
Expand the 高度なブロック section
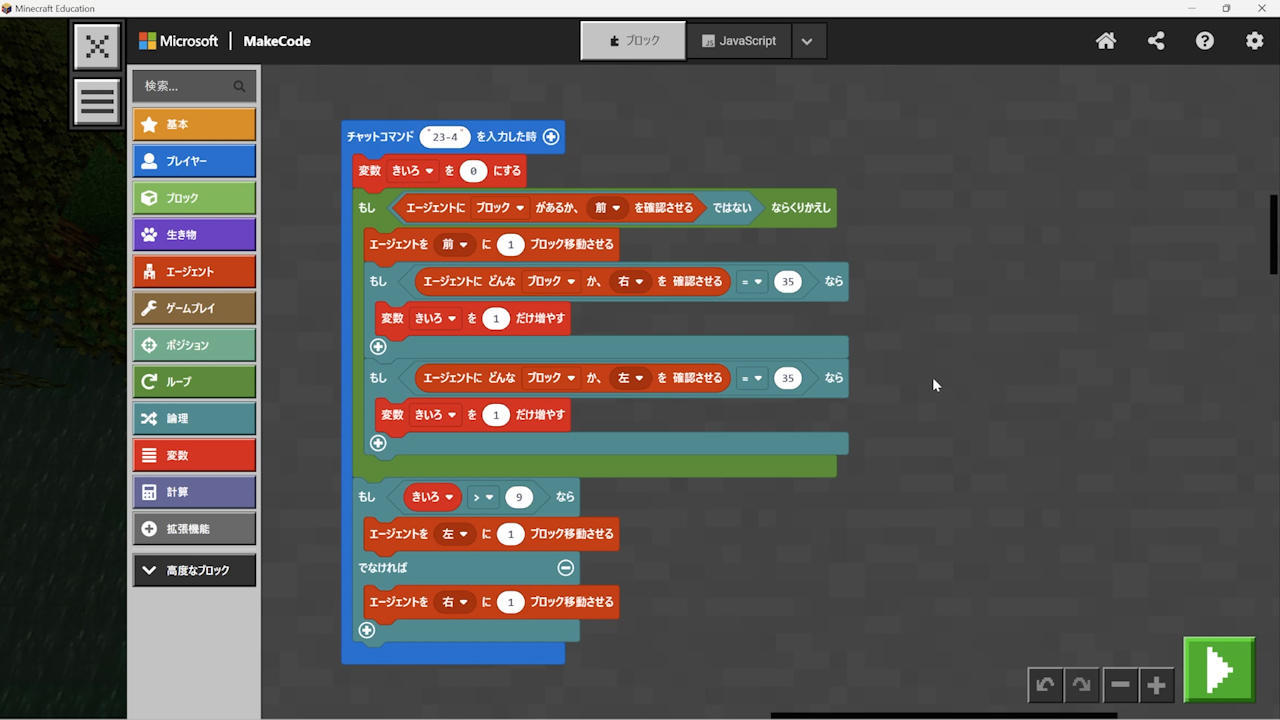click(194, 570)
